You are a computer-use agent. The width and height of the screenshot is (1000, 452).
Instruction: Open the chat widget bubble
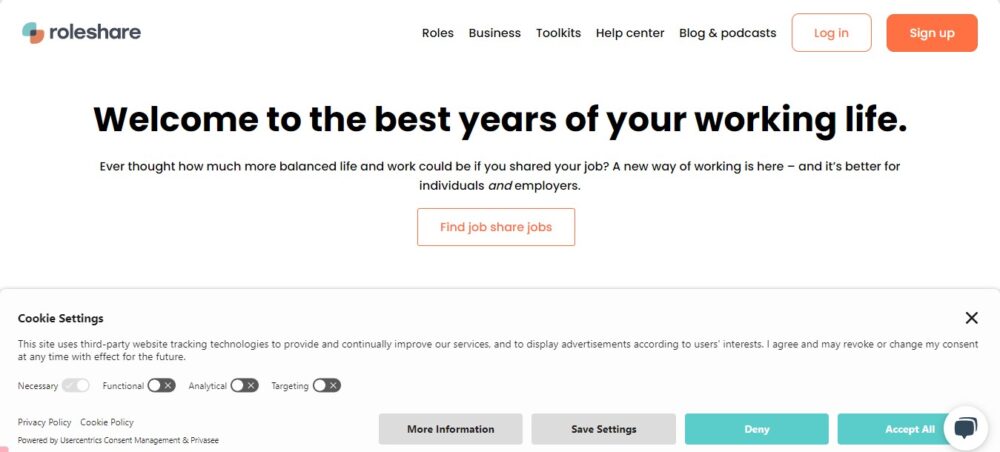[x=965, y=428]
